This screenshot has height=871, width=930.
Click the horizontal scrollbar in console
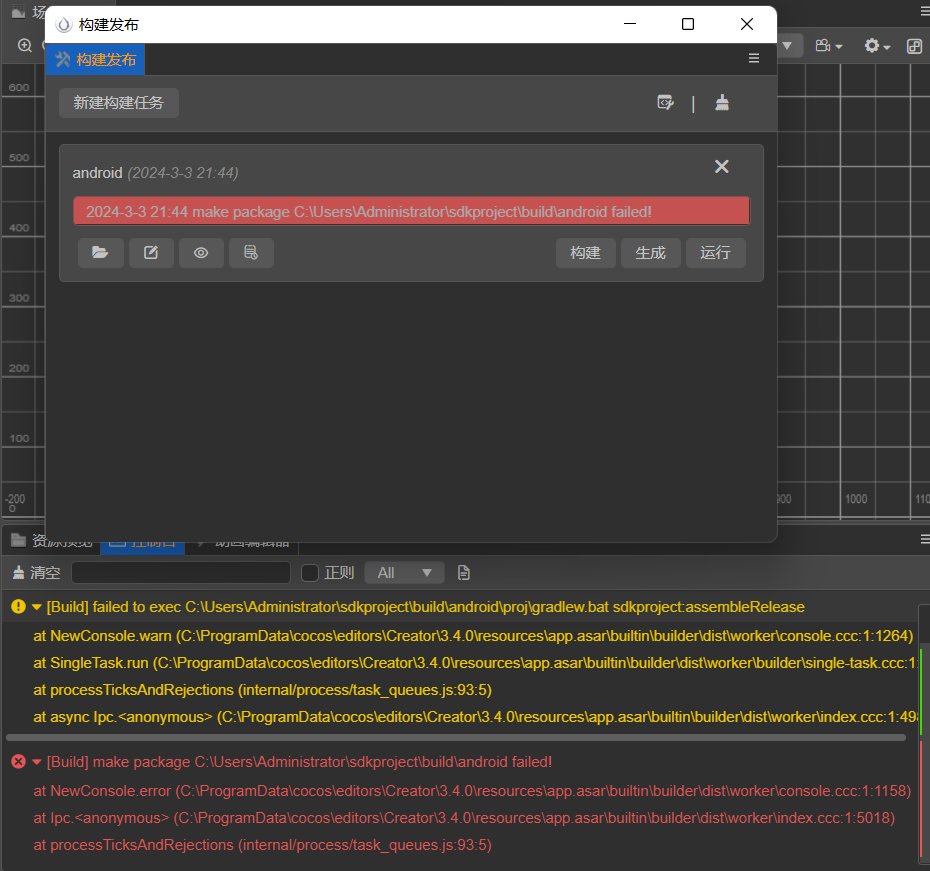pyautogui.click(x=456, y=738)
